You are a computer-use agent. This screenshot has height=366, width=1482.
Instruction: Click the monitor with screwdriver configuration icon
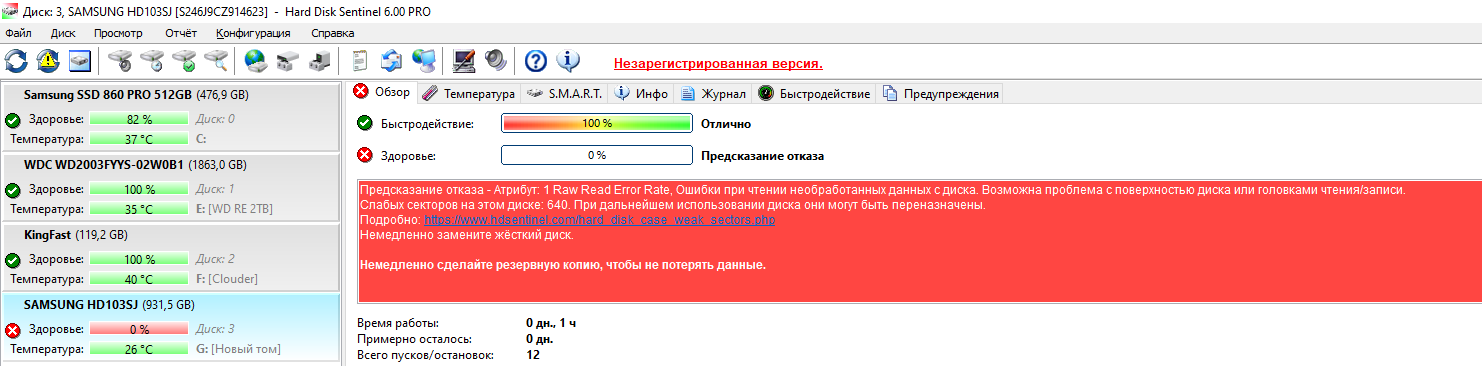(x=464, y=61)
